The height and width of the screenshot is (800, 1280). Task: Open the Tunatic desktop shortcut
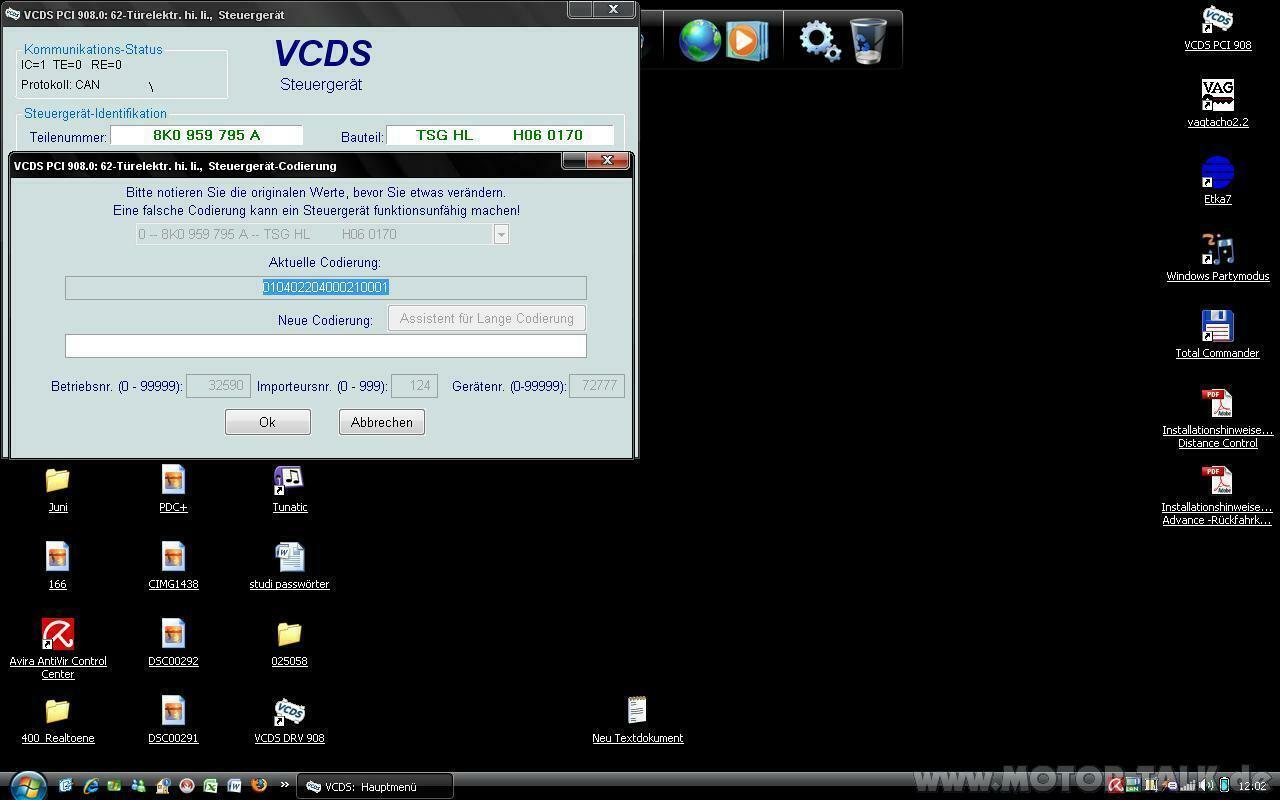289,481
